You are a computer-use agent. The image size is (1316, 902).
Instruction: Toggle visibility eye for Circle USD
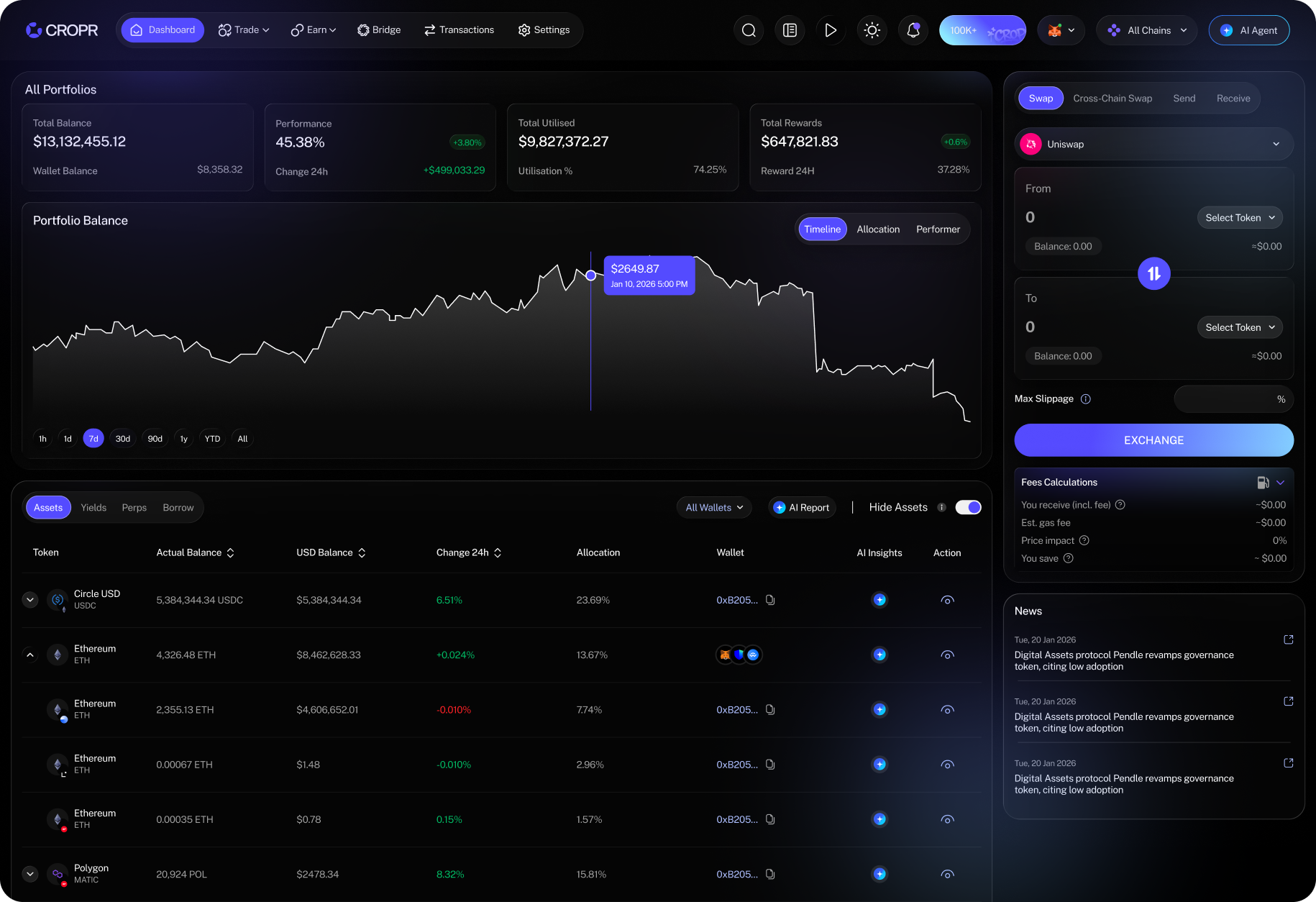(947, 601)
